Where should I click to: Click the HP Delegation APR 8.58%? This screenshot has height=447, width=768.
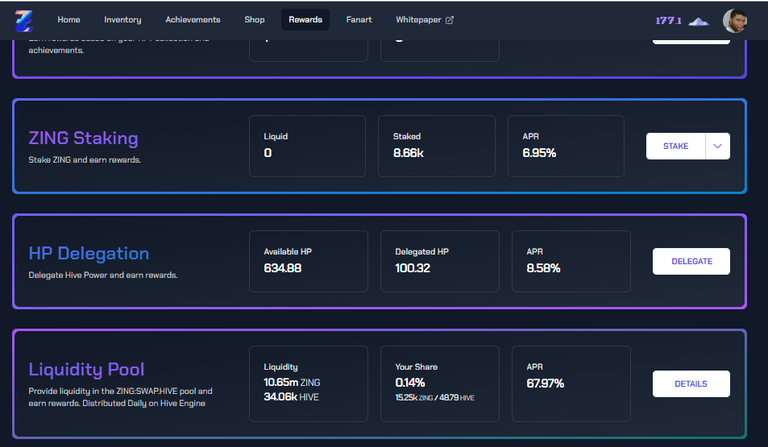(543, 268)
